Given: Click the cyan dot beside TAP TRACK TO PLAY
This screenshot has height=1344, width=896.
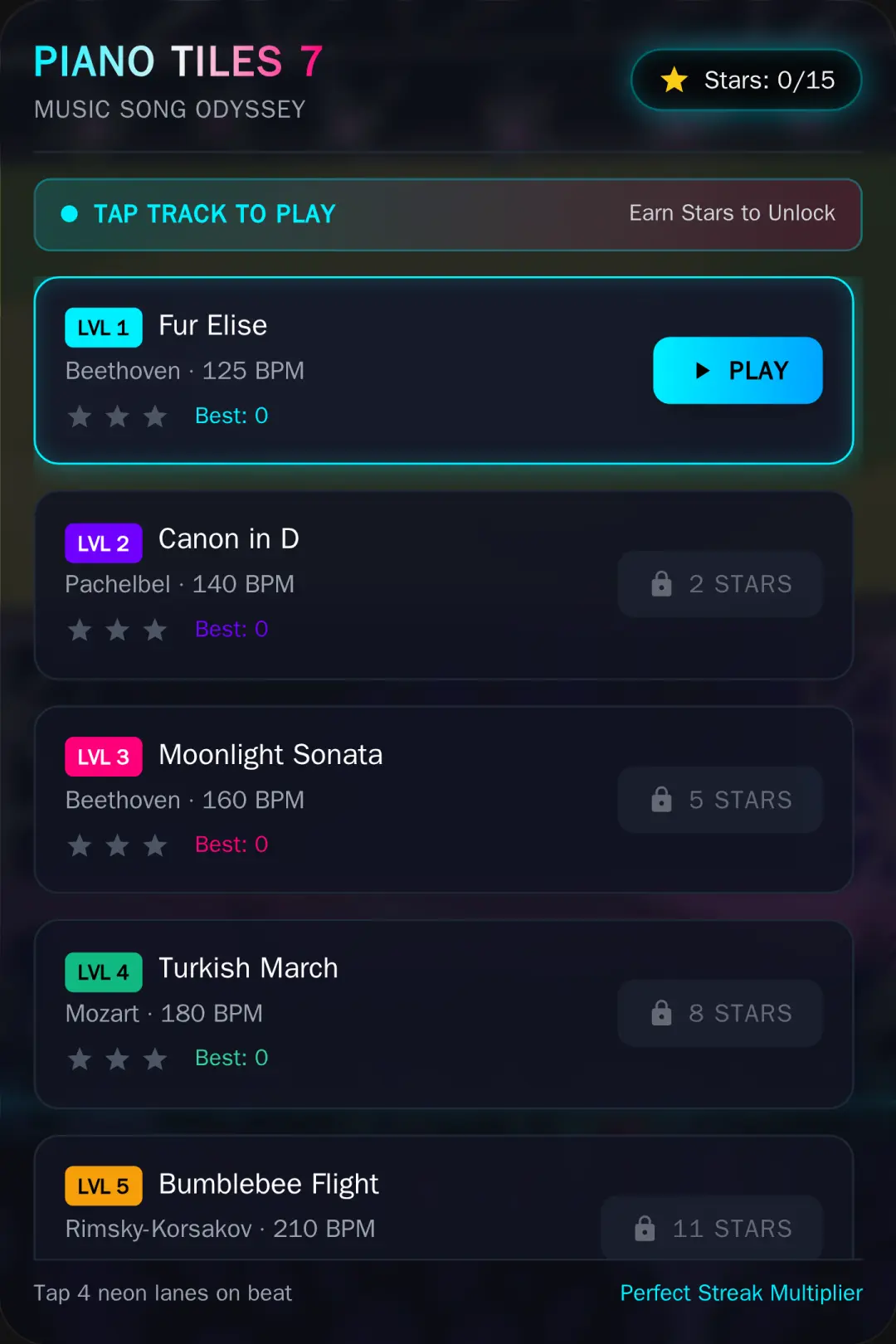Looking at the screenshot, I should pyautogui.click(x=70, y=214).
